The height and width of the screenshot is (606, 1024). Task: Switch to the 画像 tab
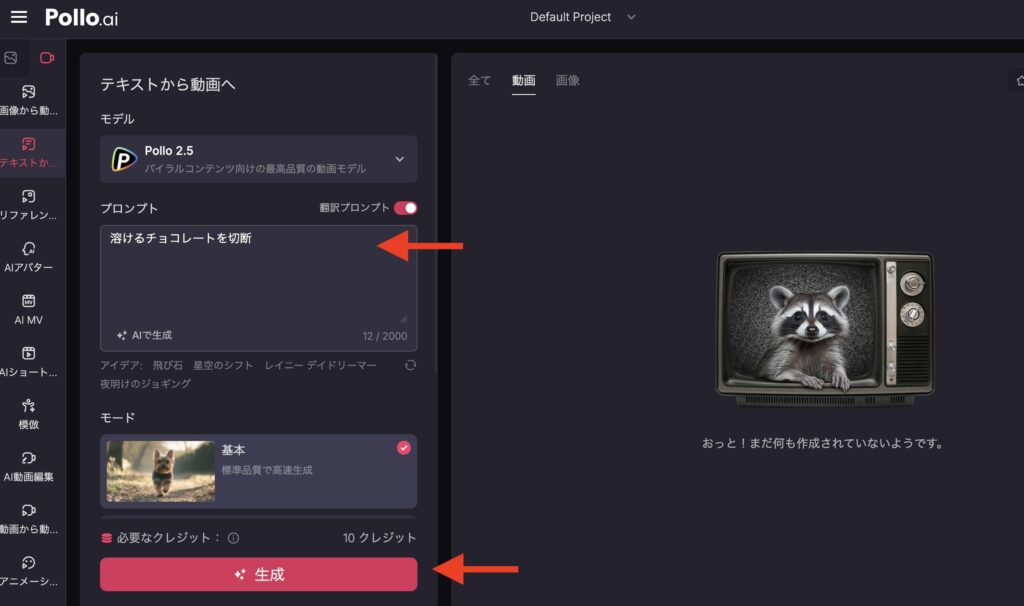pos(568,81)
